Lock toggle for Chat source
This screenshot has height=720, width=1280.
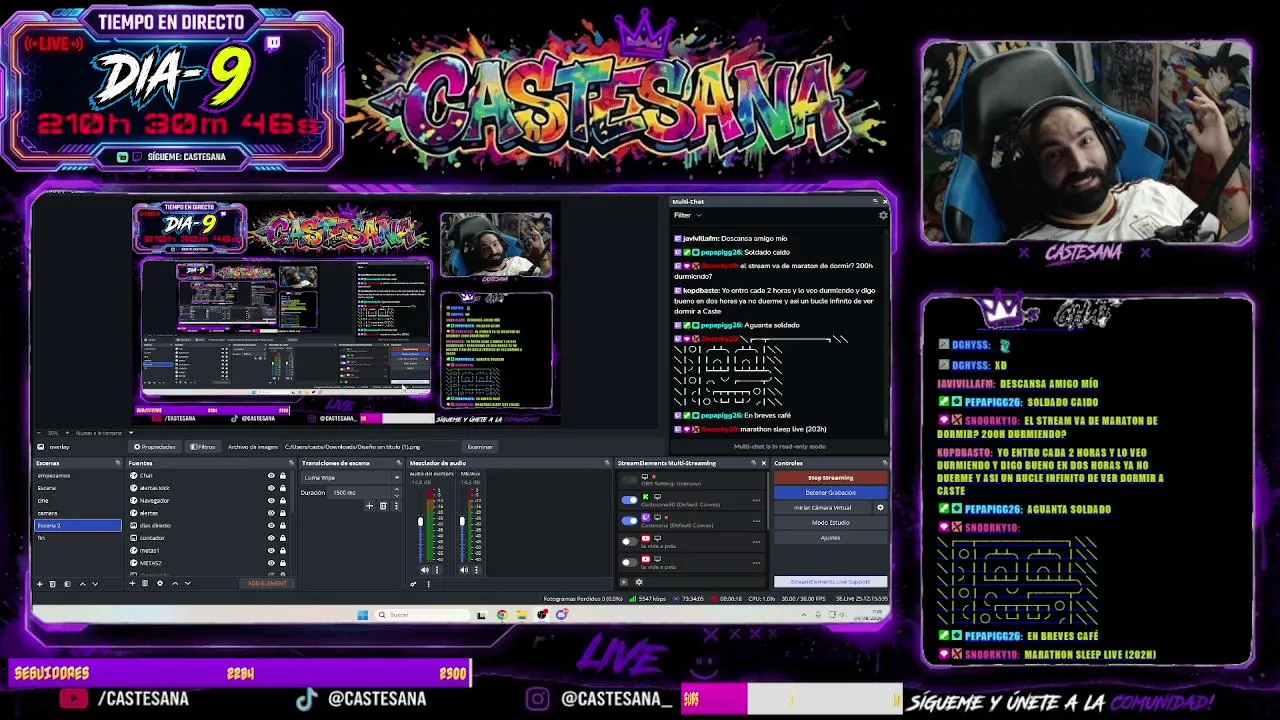283,476
